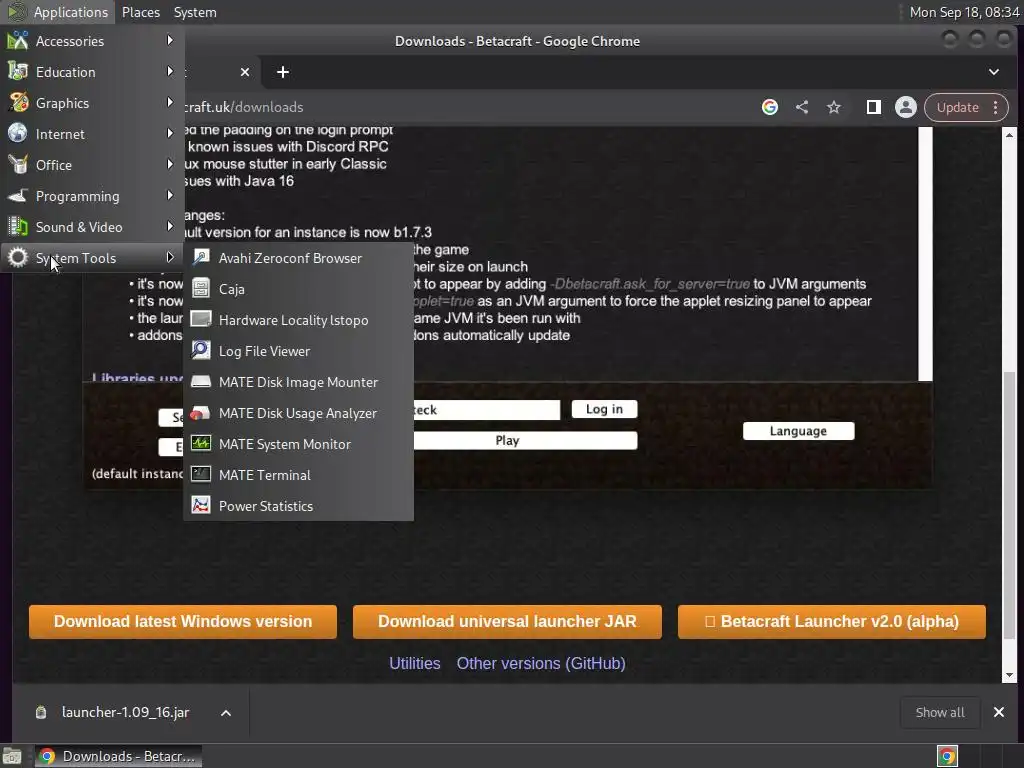Expand the Sound & Video submenu arrow
The width and height of the screenshot is (1024, 768).
coord(170,226)
